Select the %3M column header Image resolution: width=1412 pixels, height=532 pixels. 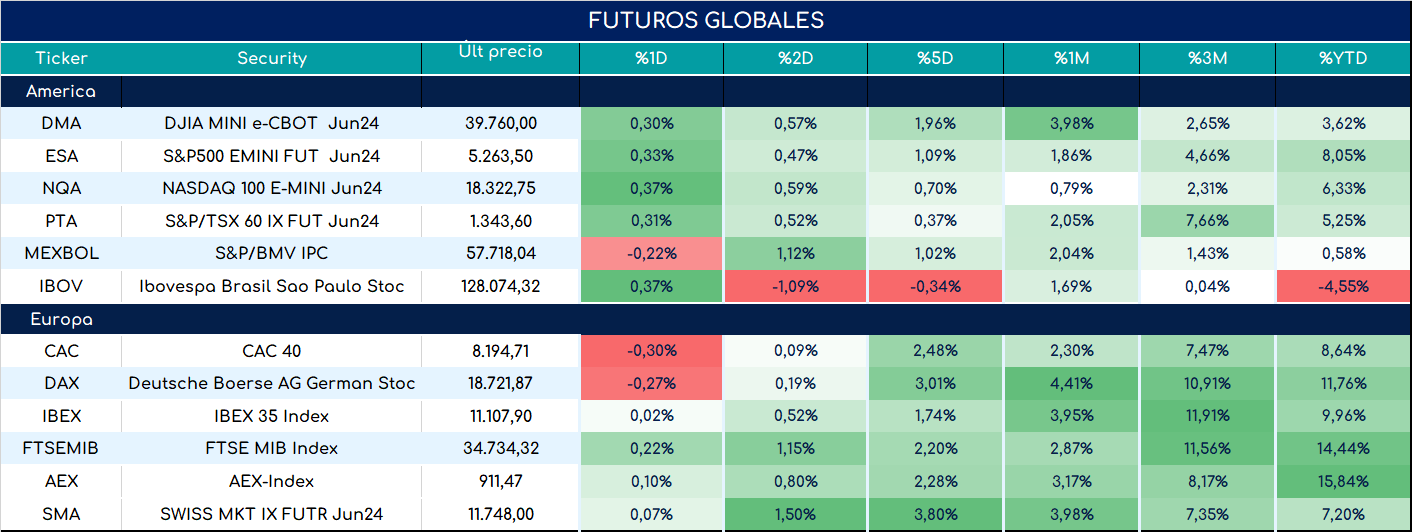[1207, 58]
